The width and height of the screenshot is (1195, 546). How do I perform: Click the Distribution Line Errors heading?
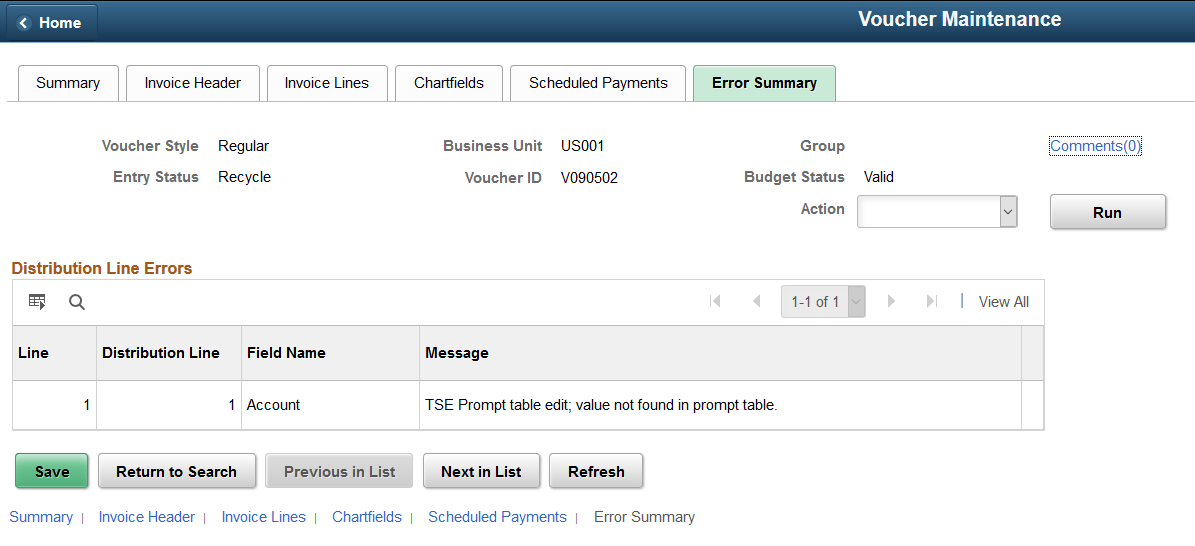click(x=102, y=268)
